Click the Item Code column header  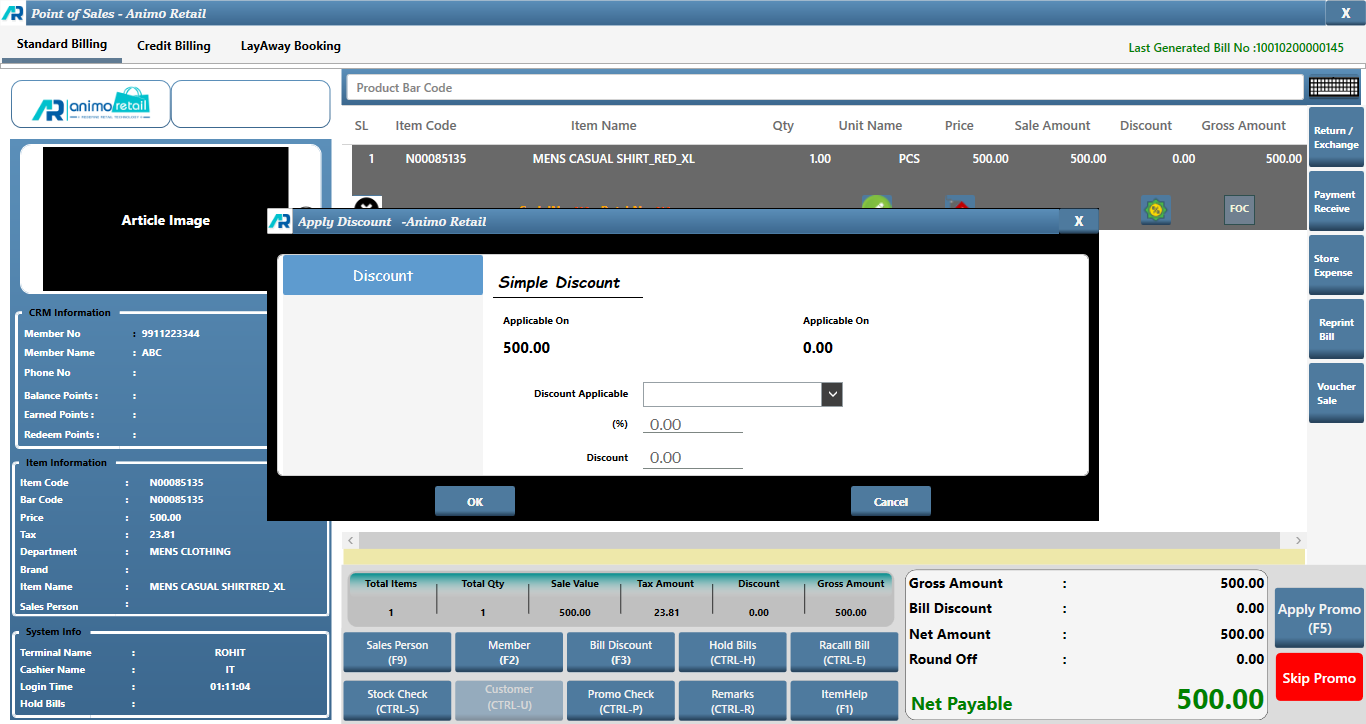tap(426, 126)
